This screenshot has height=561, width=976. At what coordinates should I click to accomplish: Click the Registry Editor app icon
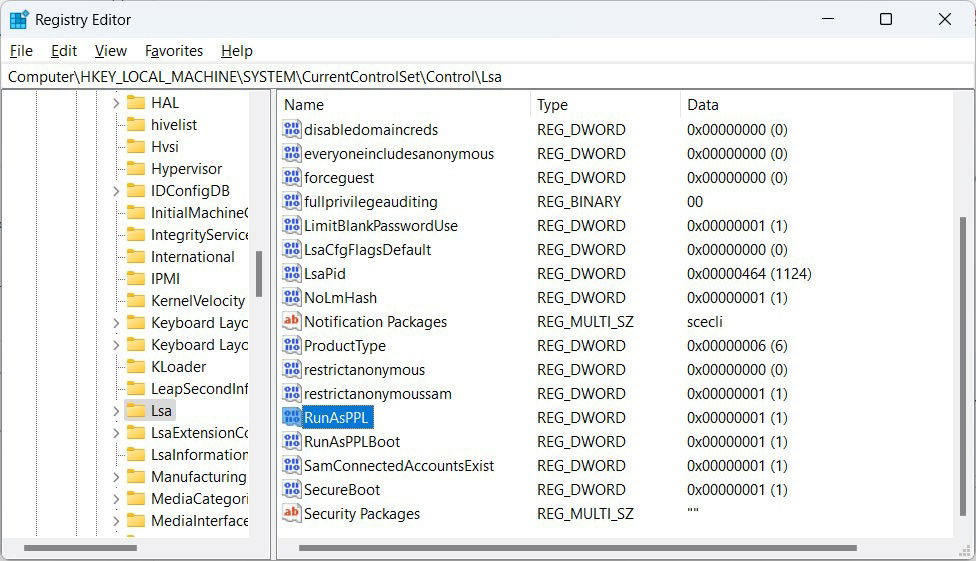pyautogui.click(x=19, y=19)
